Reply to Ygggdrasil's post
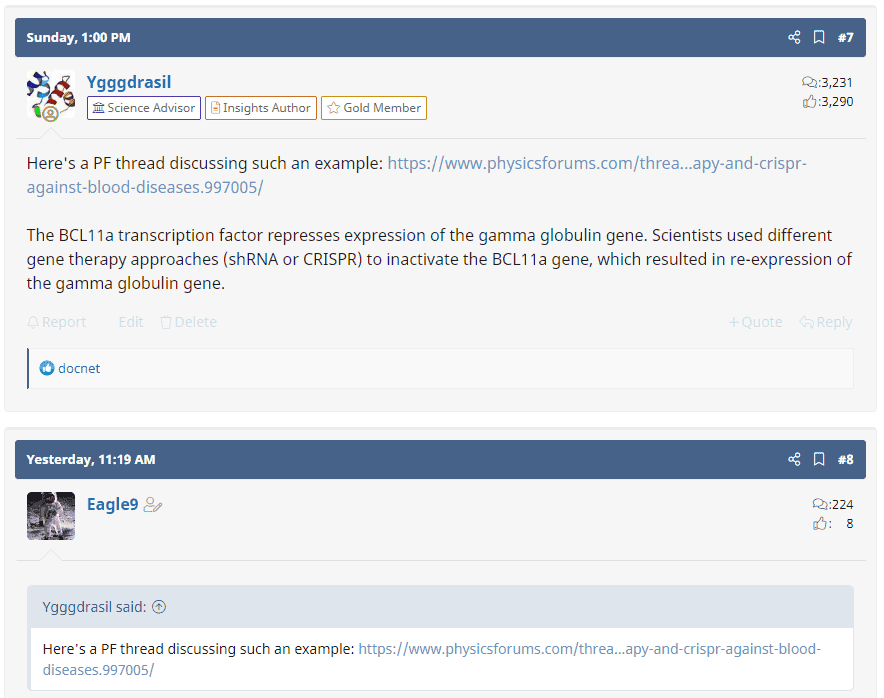Screen dimensions: 884x698 (826, 322)
